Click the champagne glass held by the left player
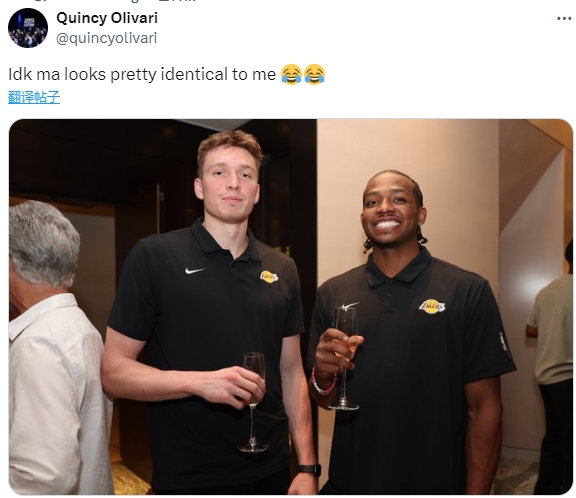Viewport: 576px width, 498px height. point(253,402)
